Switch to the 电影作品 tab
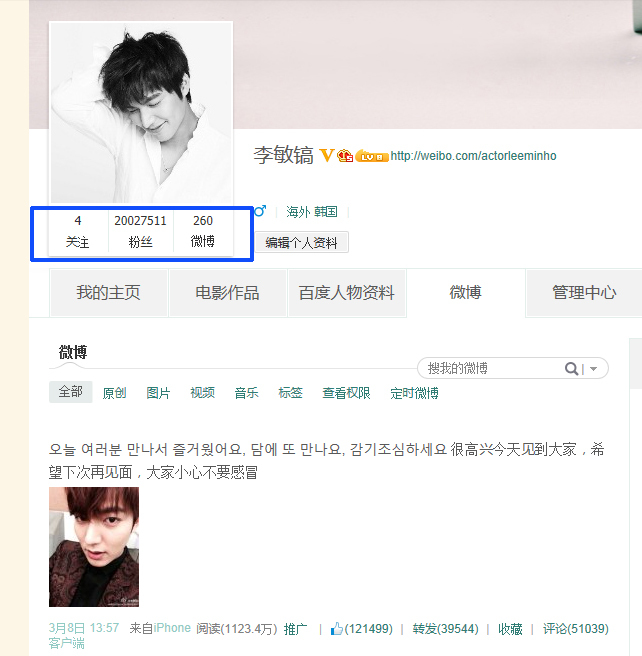Viewport: 642px width, 656px height. [x=228, y=292]
